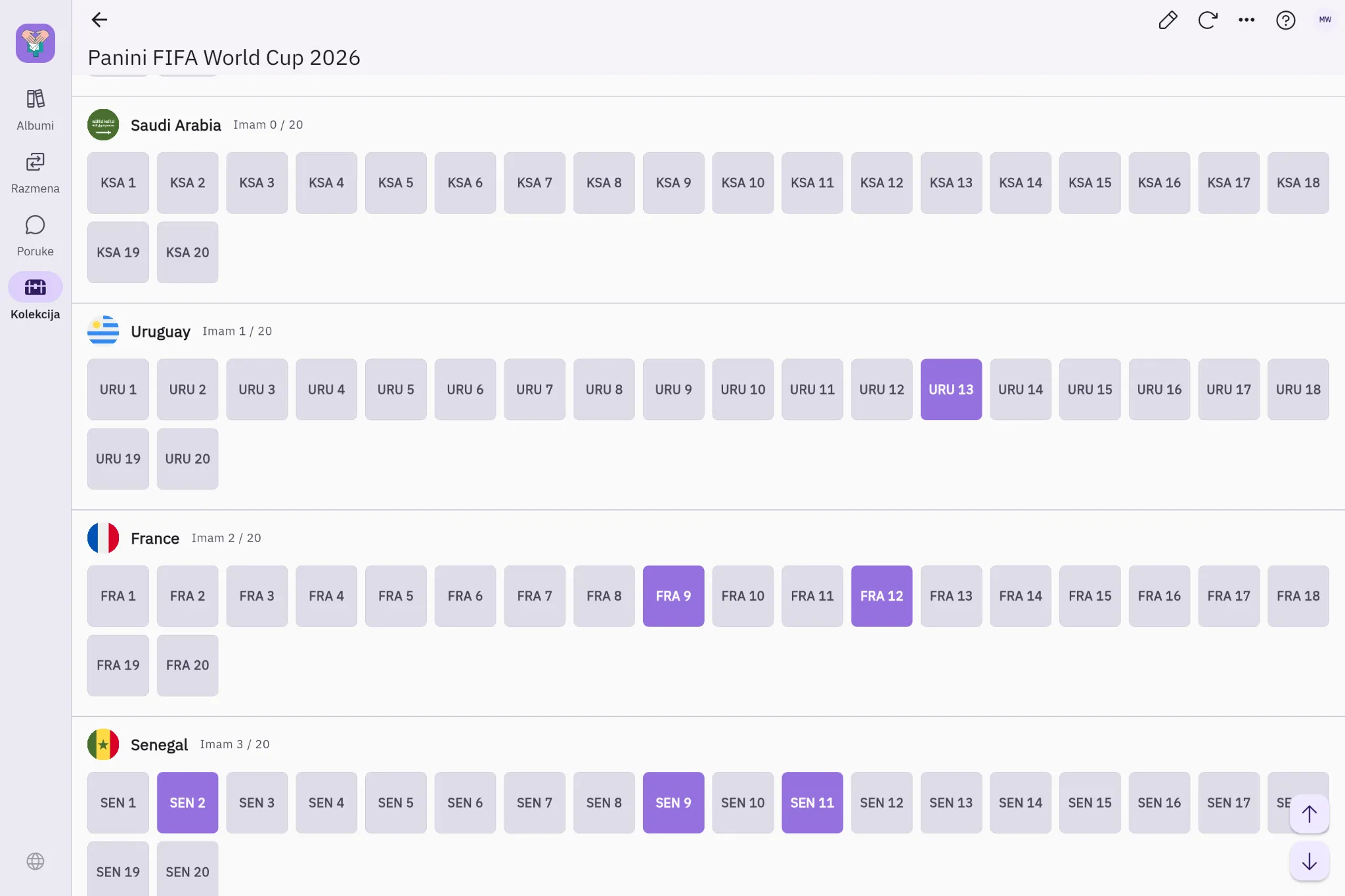1345x896 pixels.
Task: Click the pencil edit icon
Action: [x=1168, y=20]
